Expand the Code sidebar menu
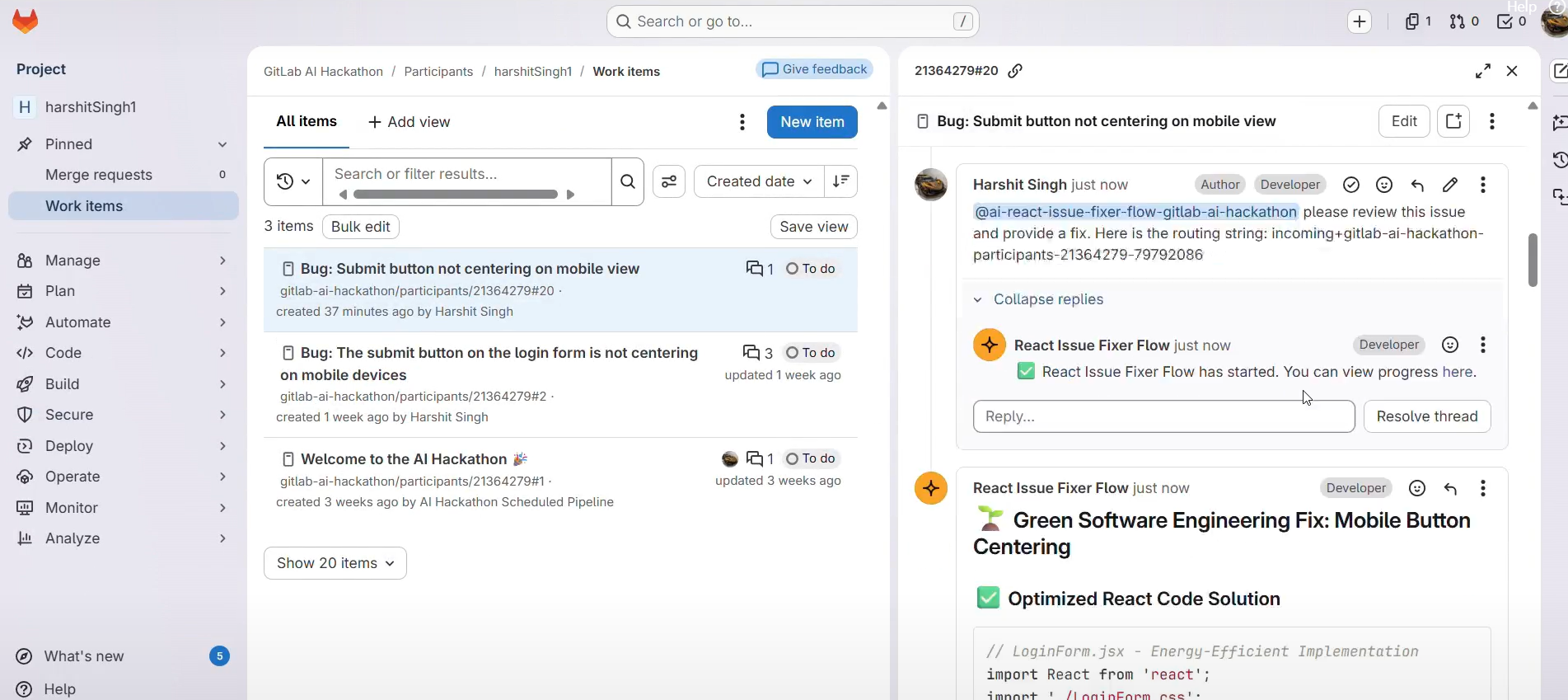 [x=124, y=353]
